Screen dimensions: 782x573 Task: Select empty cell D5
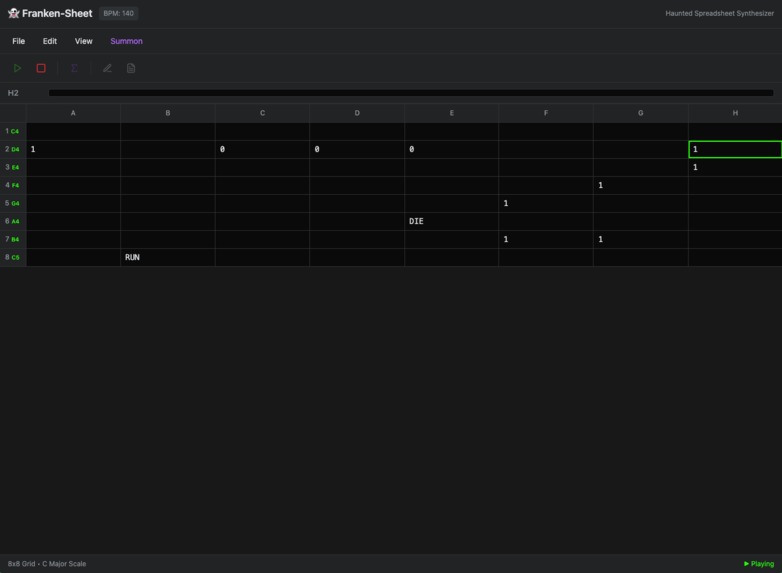tap(357, 203)
